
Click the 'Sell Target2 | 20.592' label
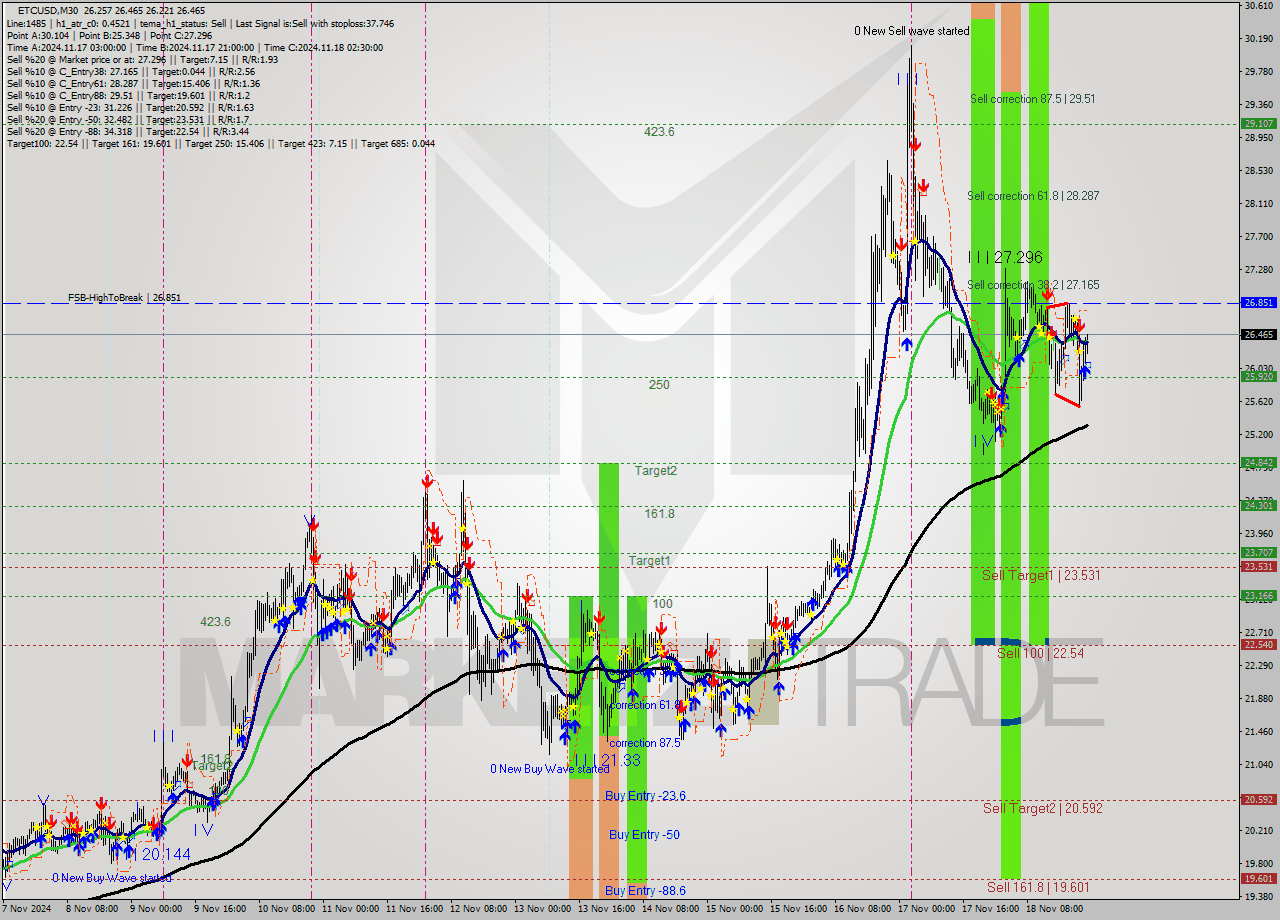[x=1042, y=808]
